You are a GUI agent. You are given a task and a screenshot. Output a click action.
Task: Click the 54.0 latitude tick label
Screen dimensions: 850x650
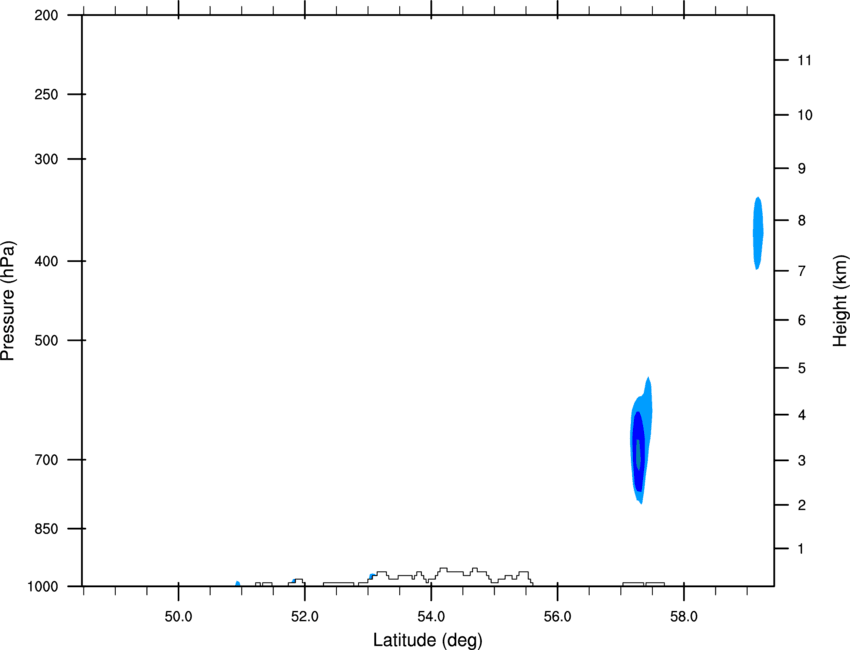point(432,617)
